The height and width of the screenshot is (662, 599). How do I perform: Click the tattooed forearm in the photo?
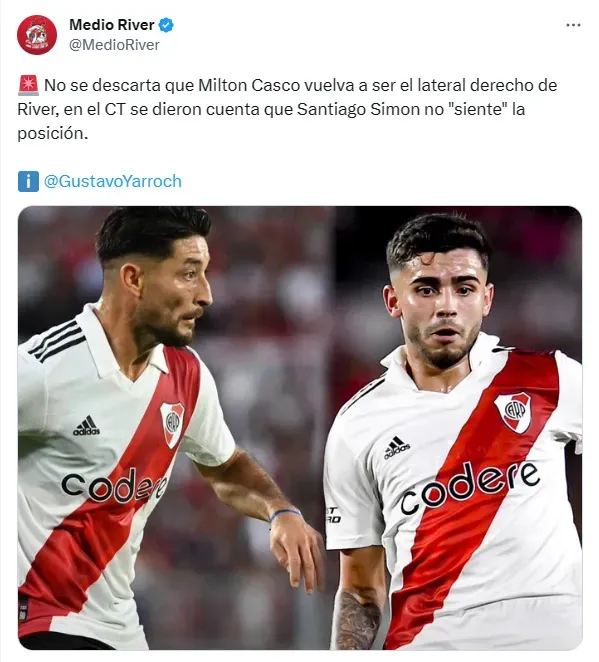tap(357, 620)
